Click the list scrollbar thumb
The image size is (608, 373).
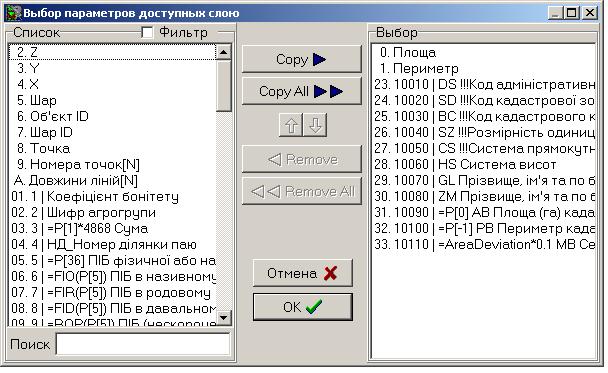pos(224,86)
